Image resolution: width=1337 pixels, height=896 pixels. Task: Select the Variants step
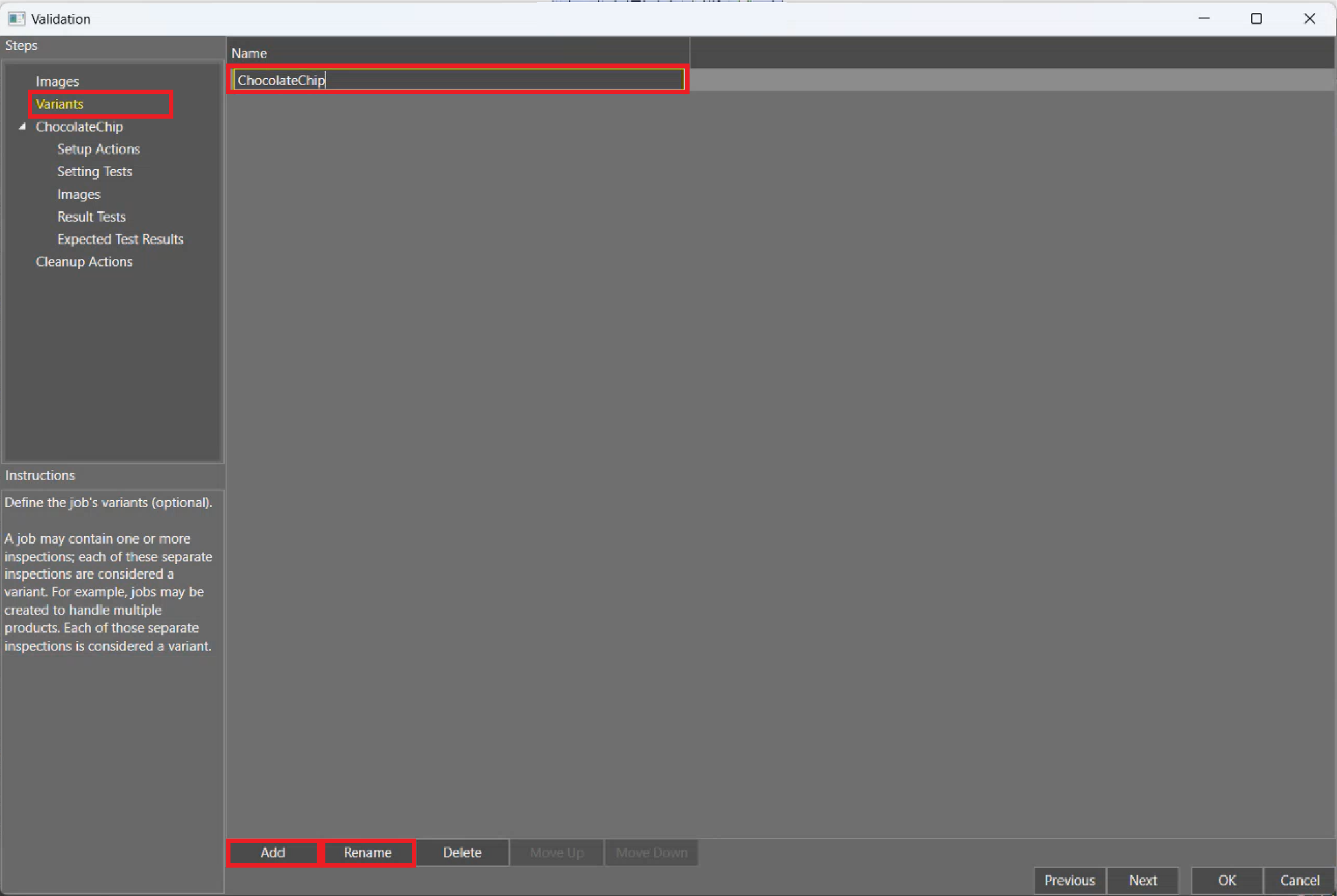[60, 104]
